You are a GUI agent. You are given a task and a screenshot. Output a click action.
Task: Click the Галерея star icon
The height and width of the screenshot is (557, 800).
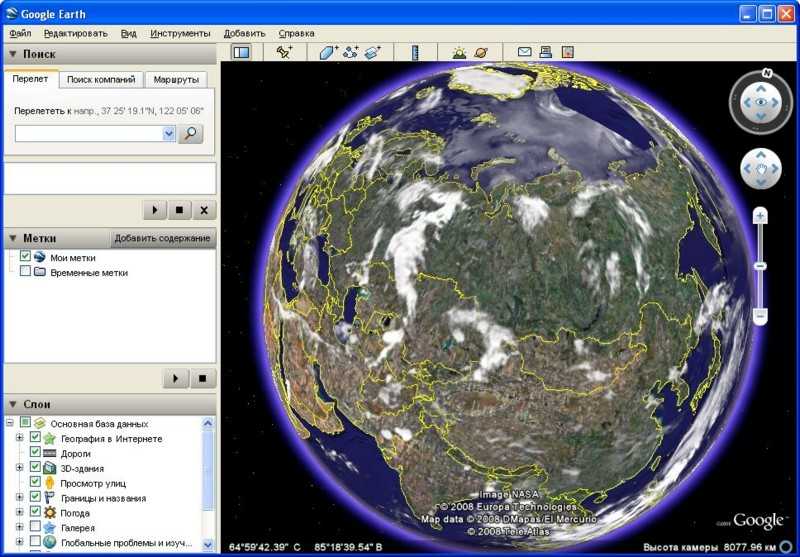click(x=49, y=527)
